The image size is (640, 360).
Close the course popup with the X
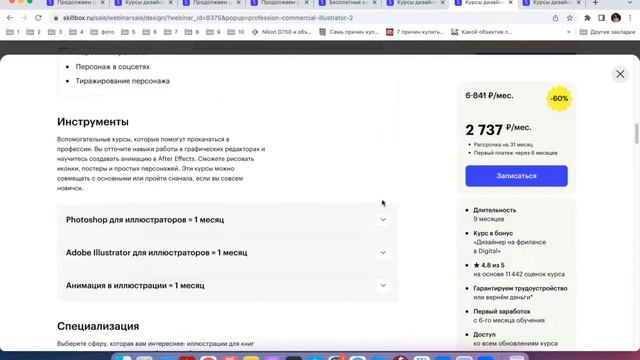[620, 74]
